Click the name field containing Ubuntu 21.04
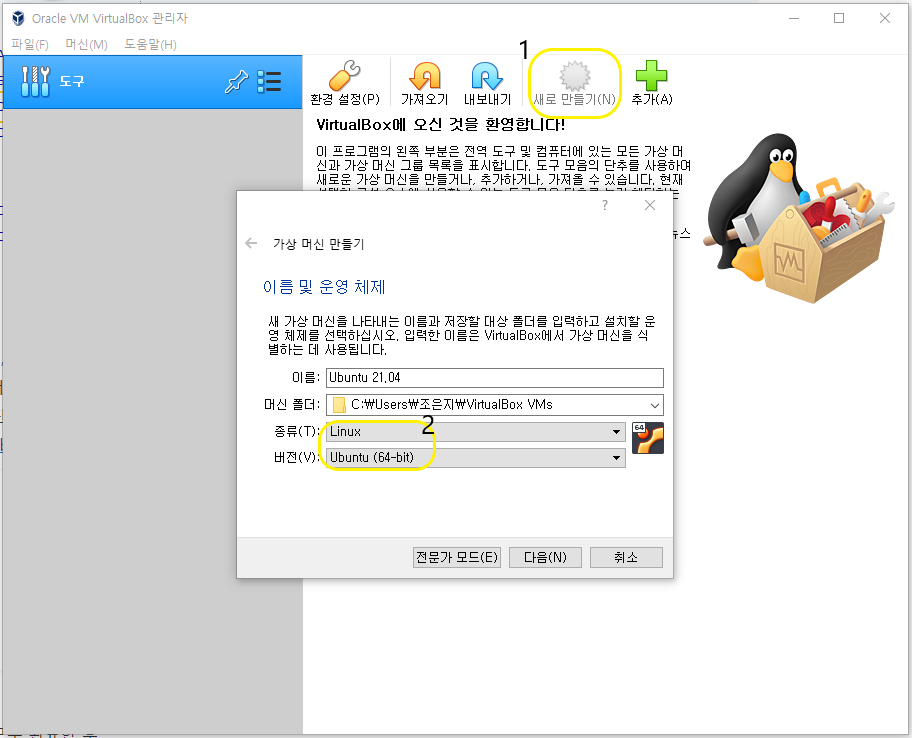The image size is (912, 738). 494,377
